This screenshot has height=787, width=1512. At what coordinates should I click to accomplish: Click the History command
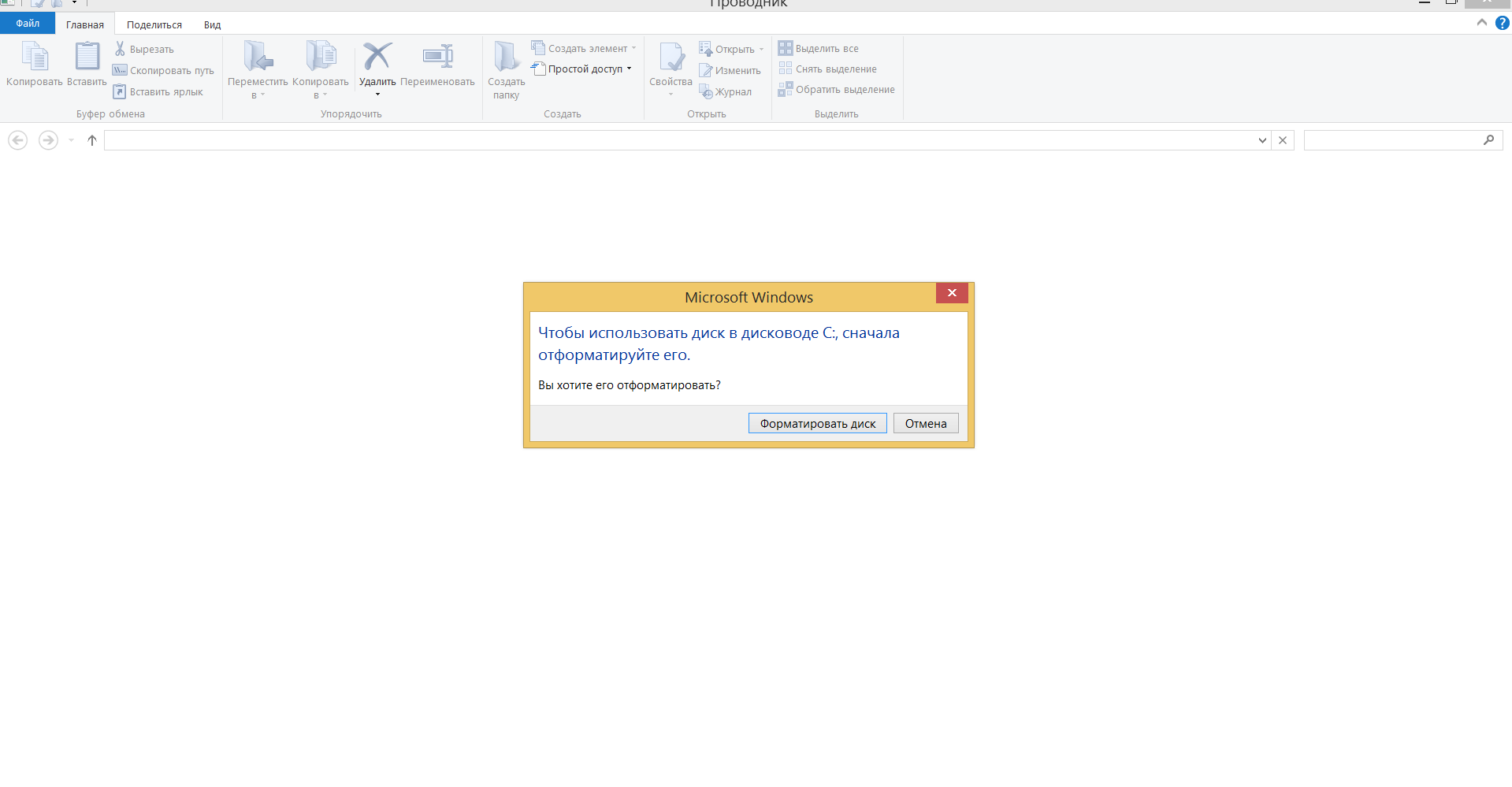[726, 91]
